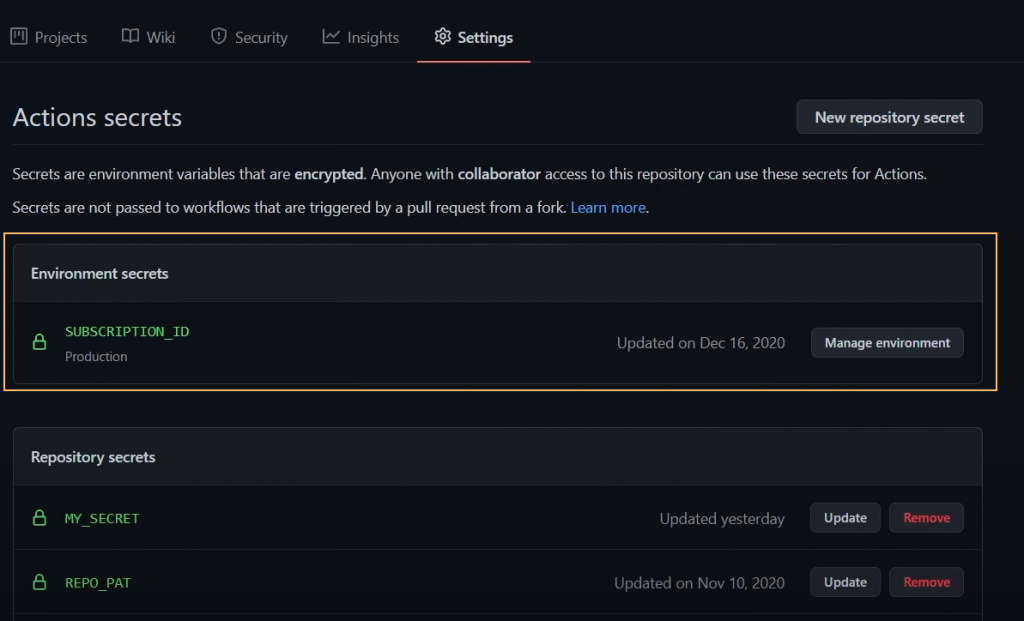The image size is (1024, 621).
Task: Click the Projects board icon
Action: click(x=18, y=37)
